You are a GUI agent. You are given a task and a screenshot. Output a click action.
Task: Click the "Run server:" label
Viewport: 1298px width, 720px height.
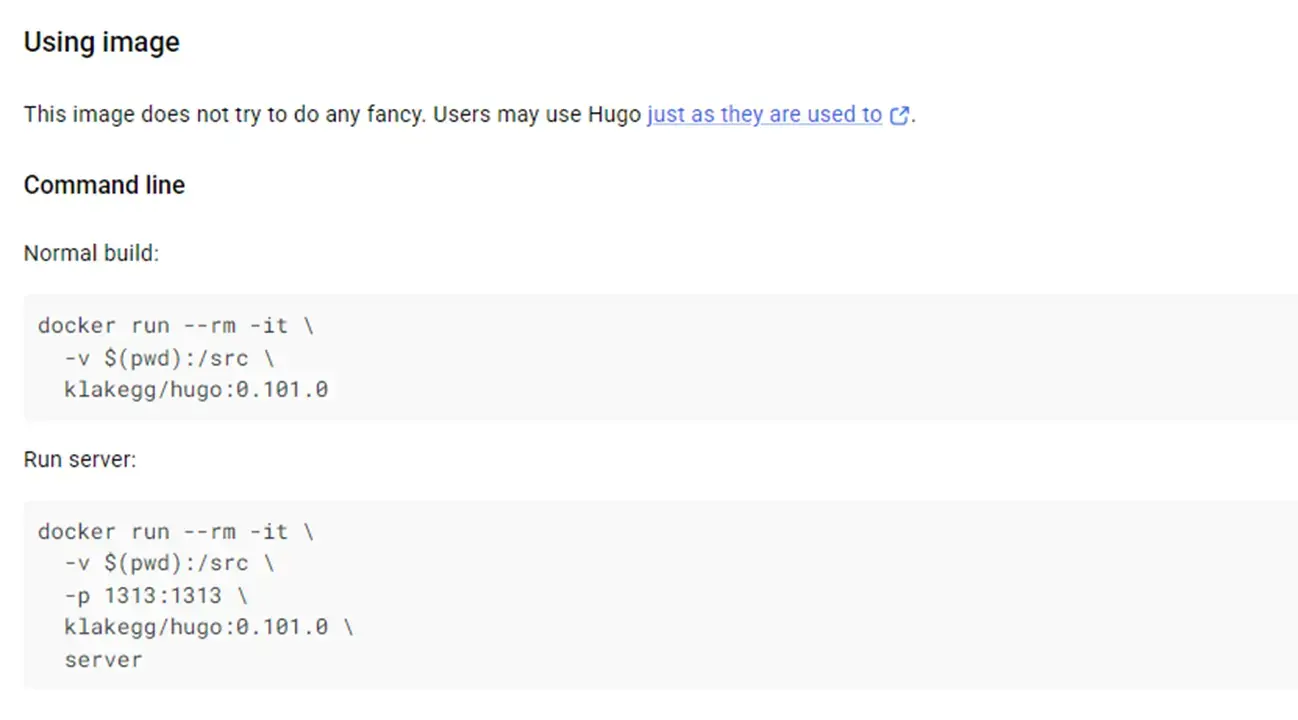[80, 460]
